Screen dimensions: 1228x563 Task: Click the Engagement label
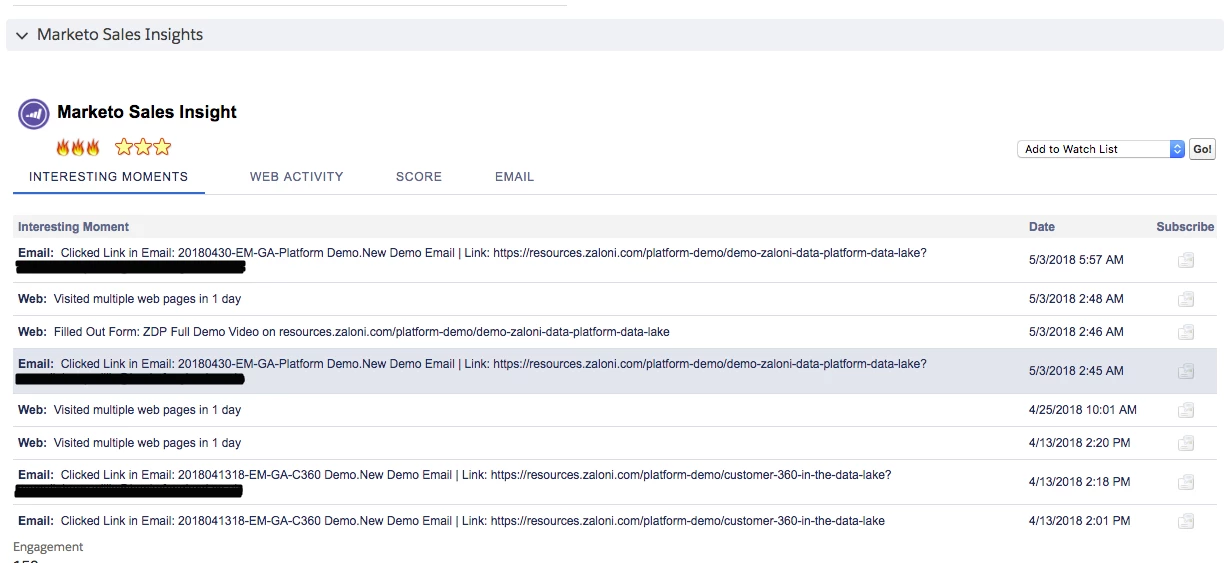coord(48,547)
